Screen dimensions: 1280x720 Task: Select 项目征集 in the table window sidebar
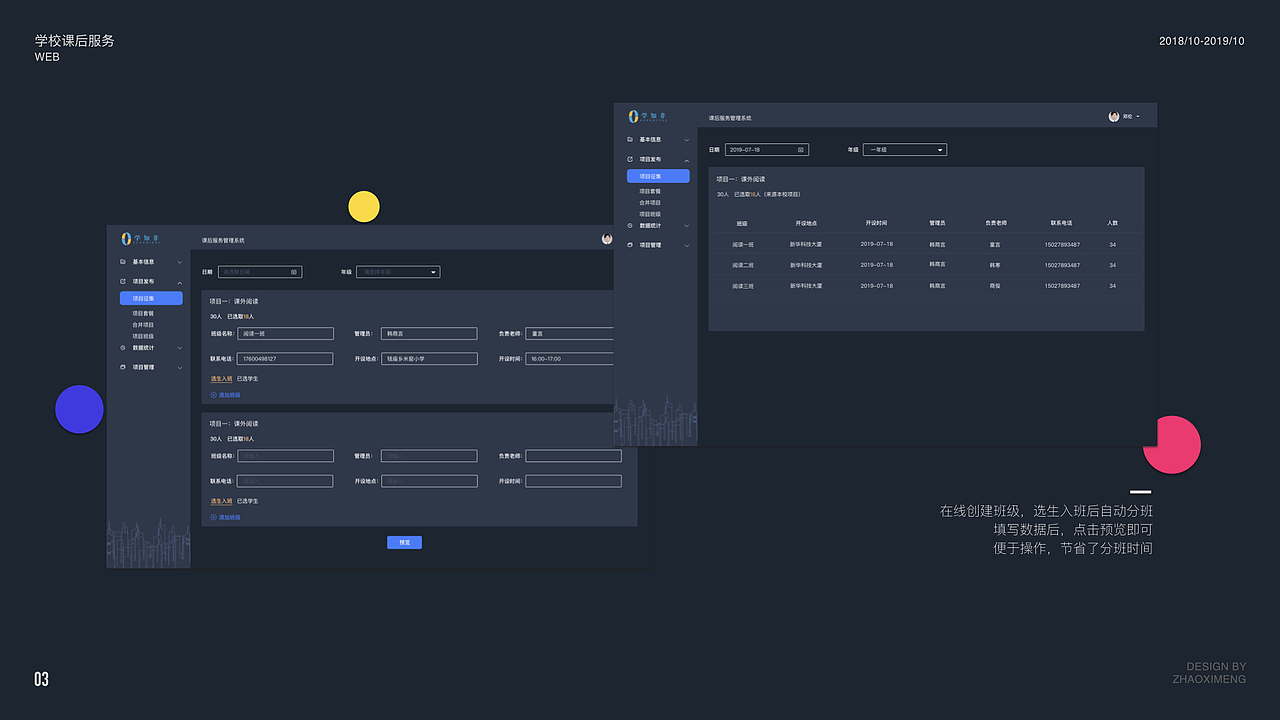658,176
